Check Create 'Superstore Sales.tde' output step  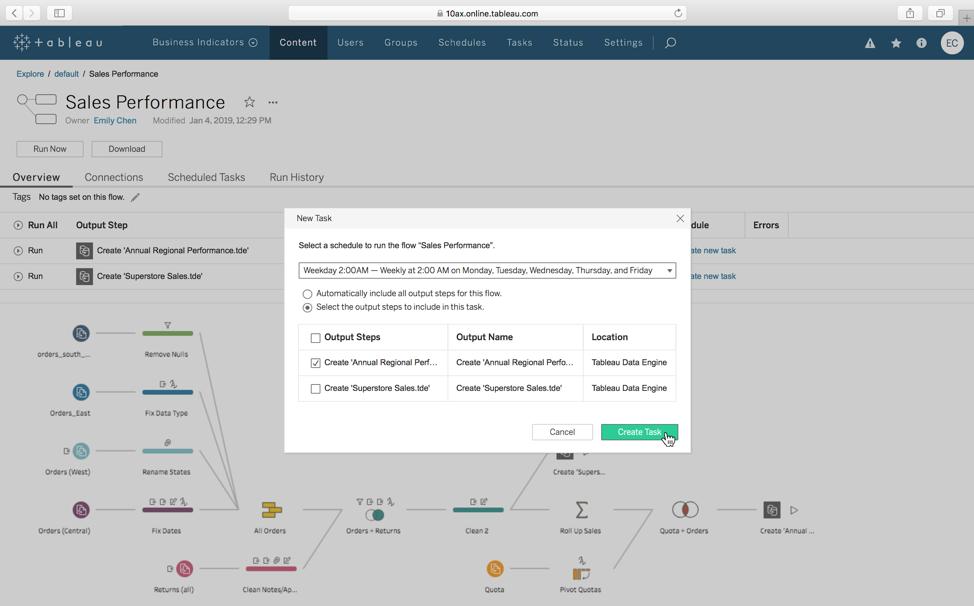coord(316,389)
